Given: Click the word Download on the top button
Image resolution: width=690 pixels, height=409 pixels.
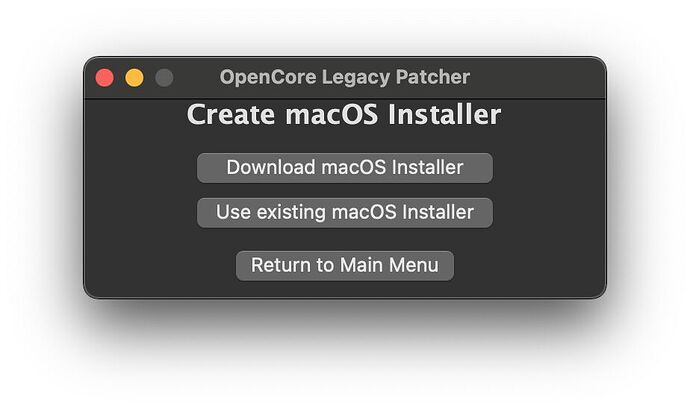Looking at the screenshot, I should [x=271, y=167].
